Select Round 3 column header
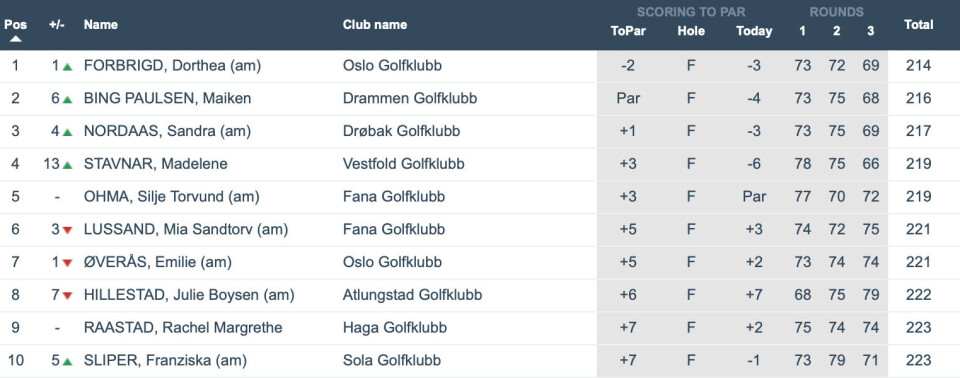 [x=871, y=31]
